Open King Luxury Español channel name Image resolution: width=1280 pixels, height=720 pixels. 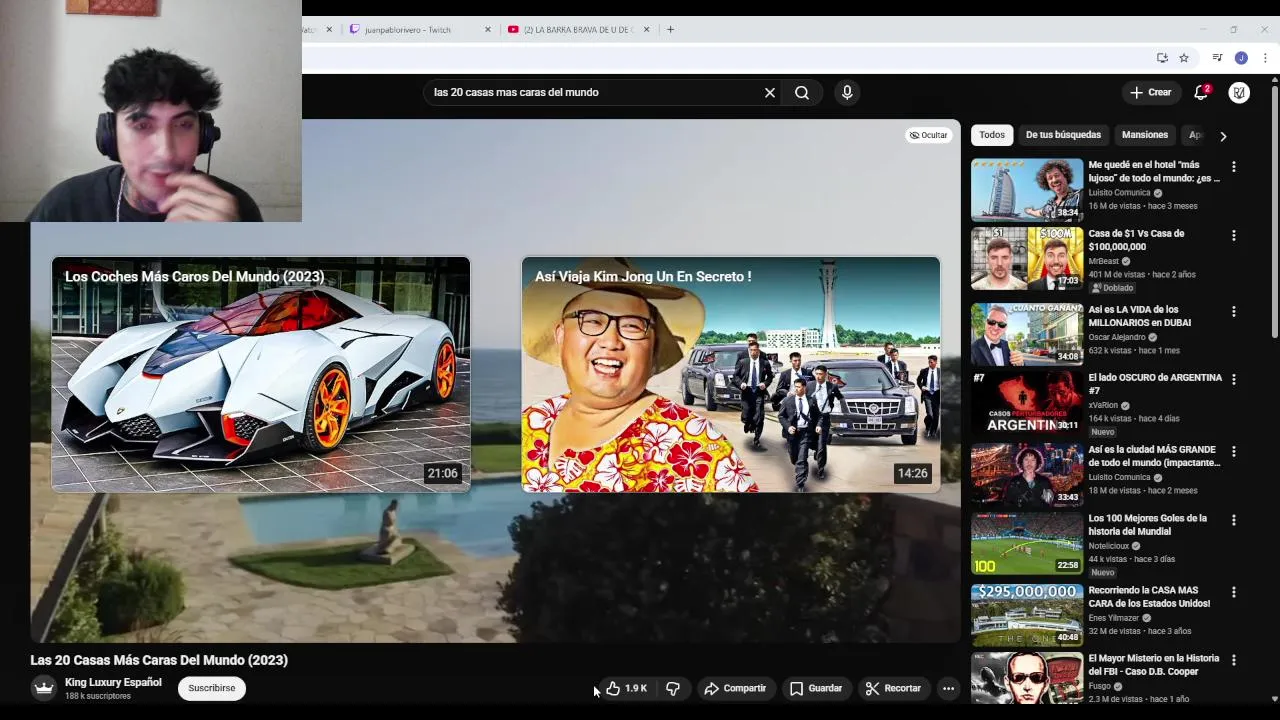113,682
